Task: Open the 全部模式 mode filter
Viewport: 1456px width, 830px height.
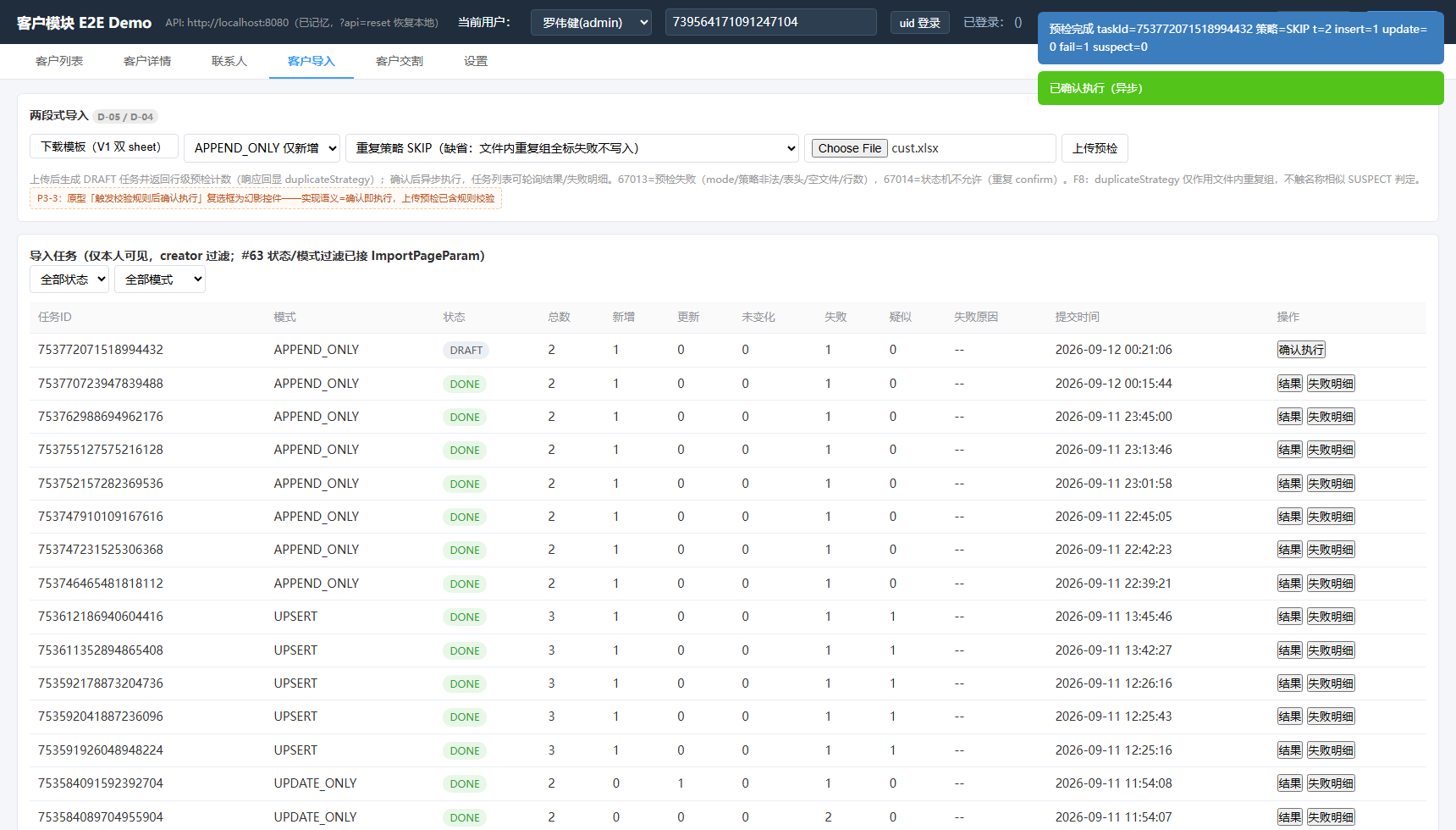Action: [x=160, y=279]
